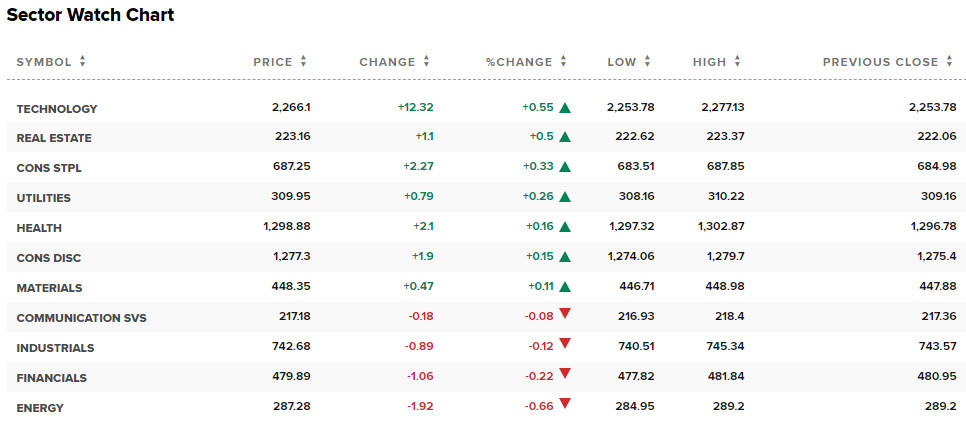Screen dimensions: 966x424
Task: Sort by the HIGH column arrows
Action: coord(737,62)
